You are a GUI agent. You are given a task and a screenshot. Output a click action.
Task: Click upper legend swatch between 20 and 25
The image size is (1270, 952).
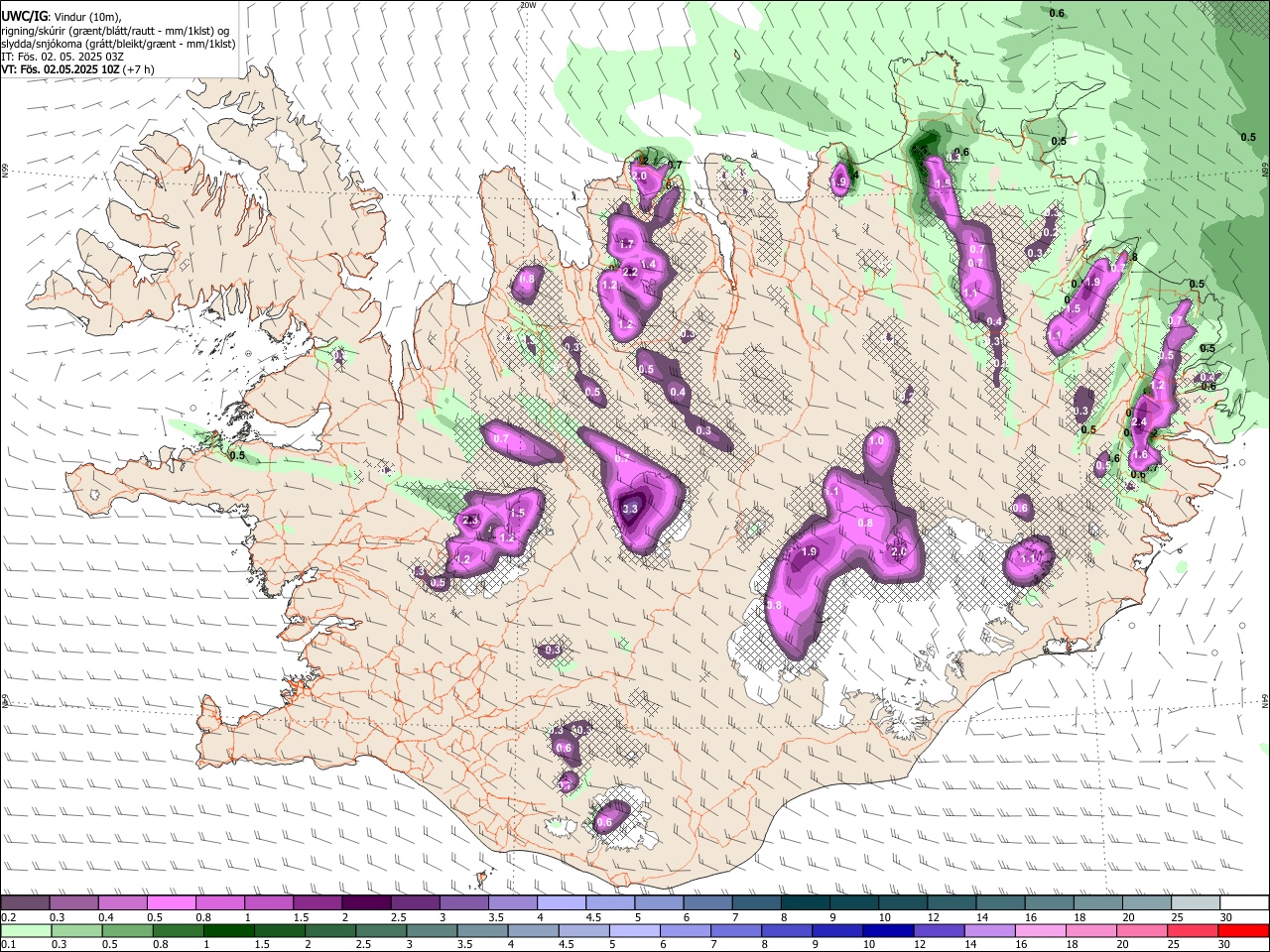[1148, 903]
